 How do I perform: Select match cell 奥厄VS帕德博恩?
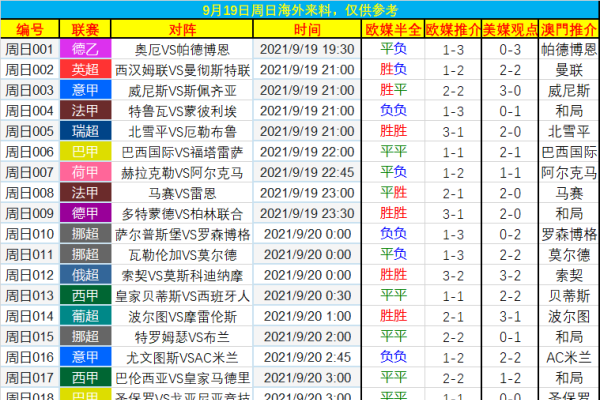pyautogui.click(x=182, y=49)
